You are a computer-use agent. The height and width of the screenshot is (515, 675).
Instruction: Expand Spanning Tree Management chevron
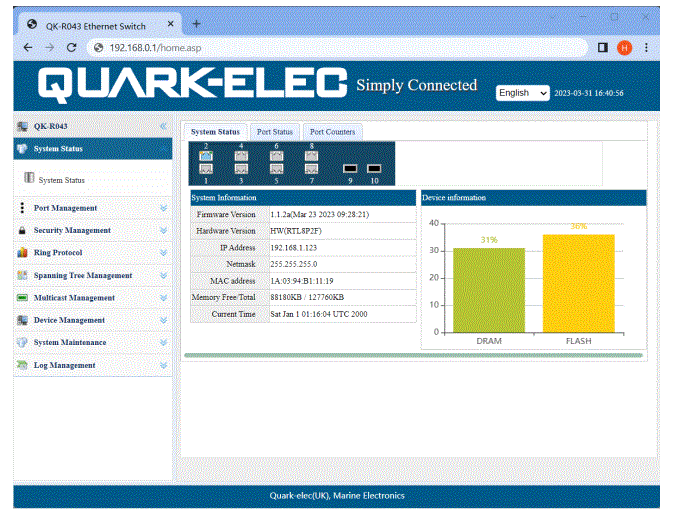pos(164,275)
